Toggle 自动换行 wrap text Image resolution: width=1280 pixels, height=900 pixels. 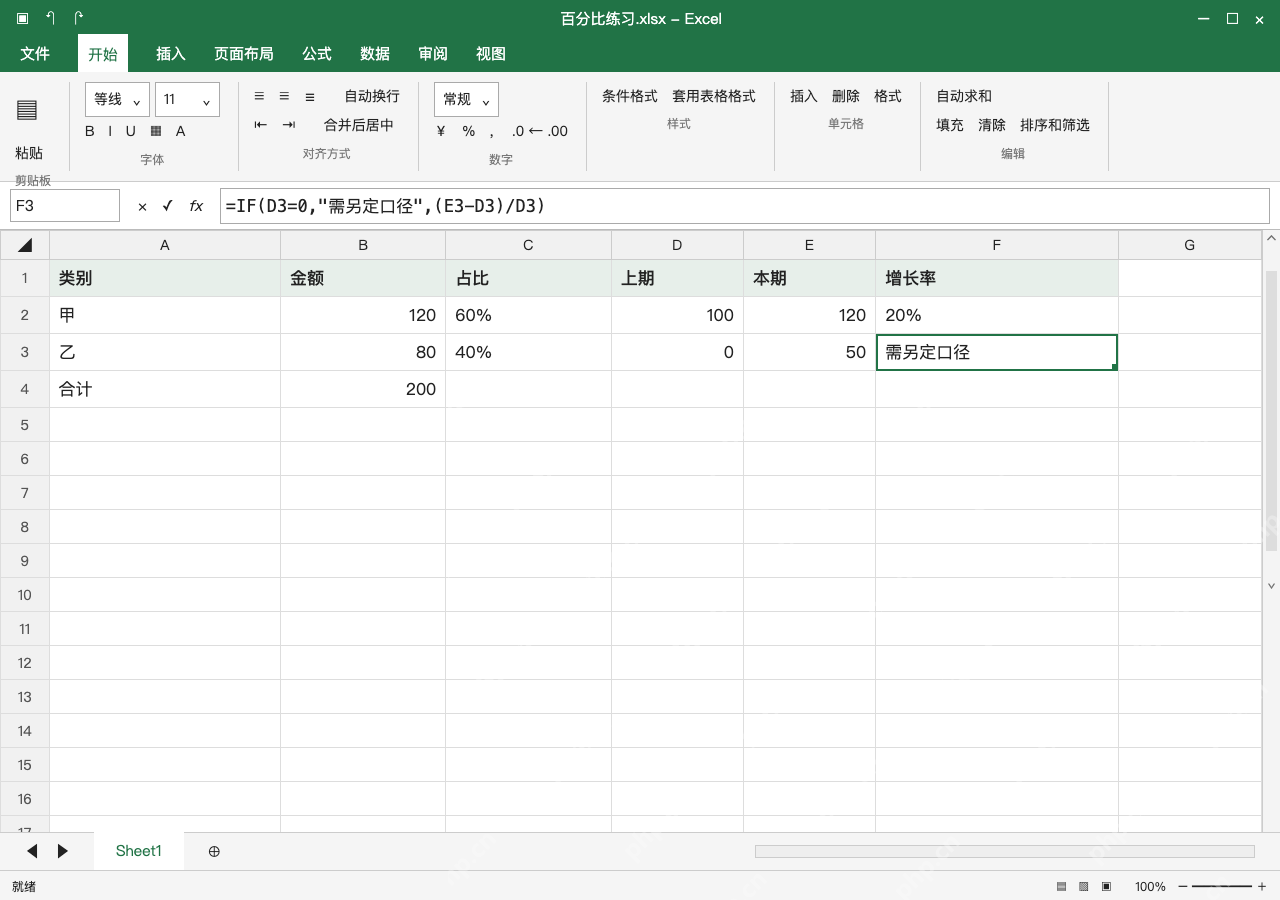tap(372, 96)
